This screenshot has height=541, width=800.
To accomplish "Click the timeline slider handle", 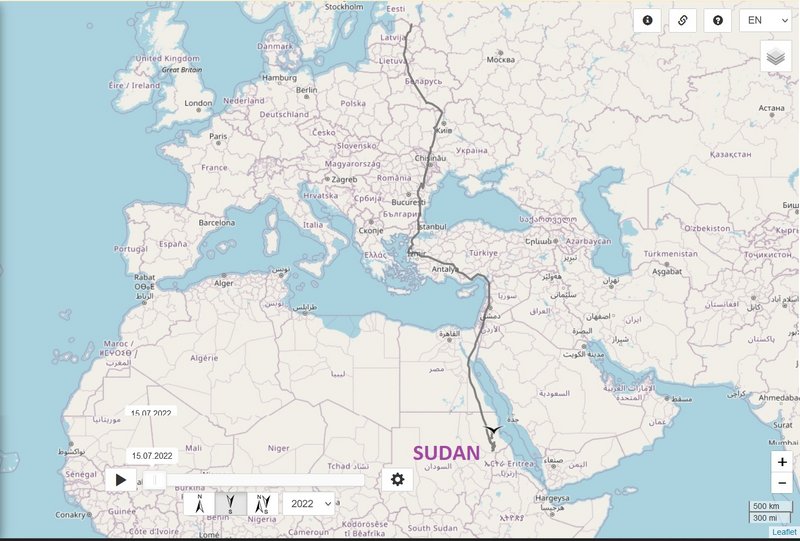I will click(155, 480).
